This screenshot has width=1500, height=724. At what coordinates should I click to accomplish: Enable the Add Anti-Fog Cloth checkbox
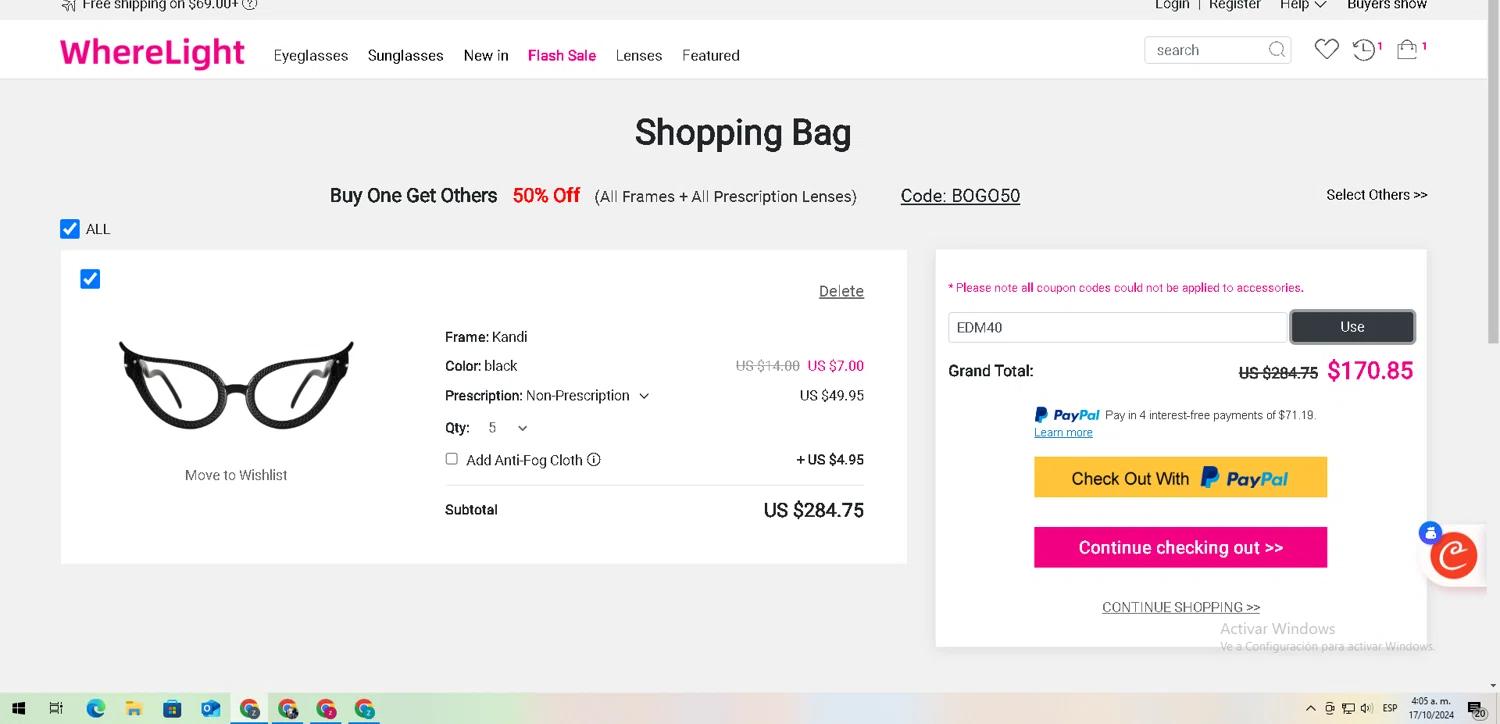coord(452,459)
